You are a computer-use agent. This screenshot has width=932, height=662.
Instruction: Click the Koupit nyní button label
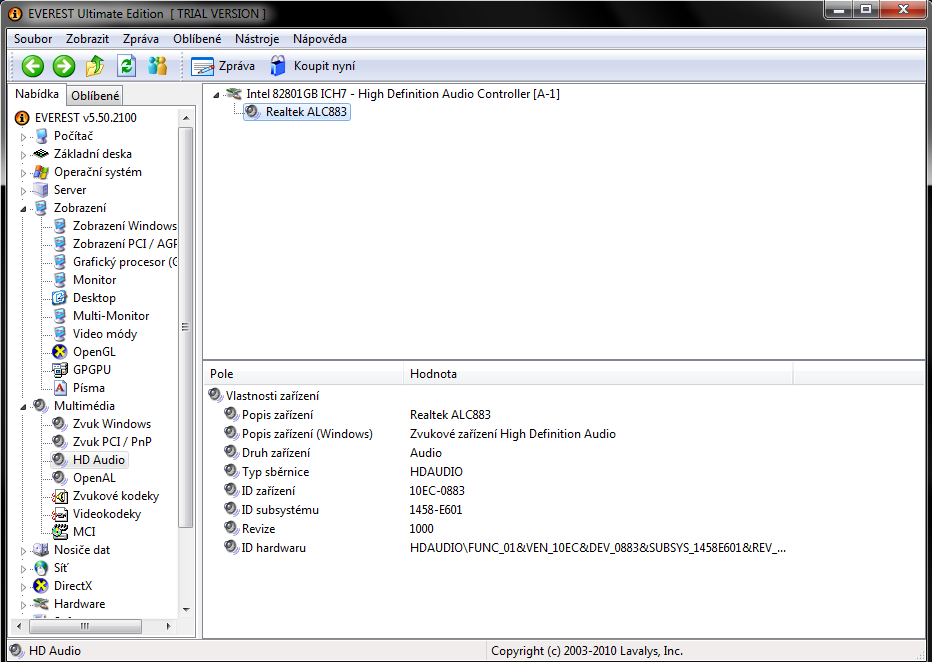pyautogui.click(x=325, y=66)
